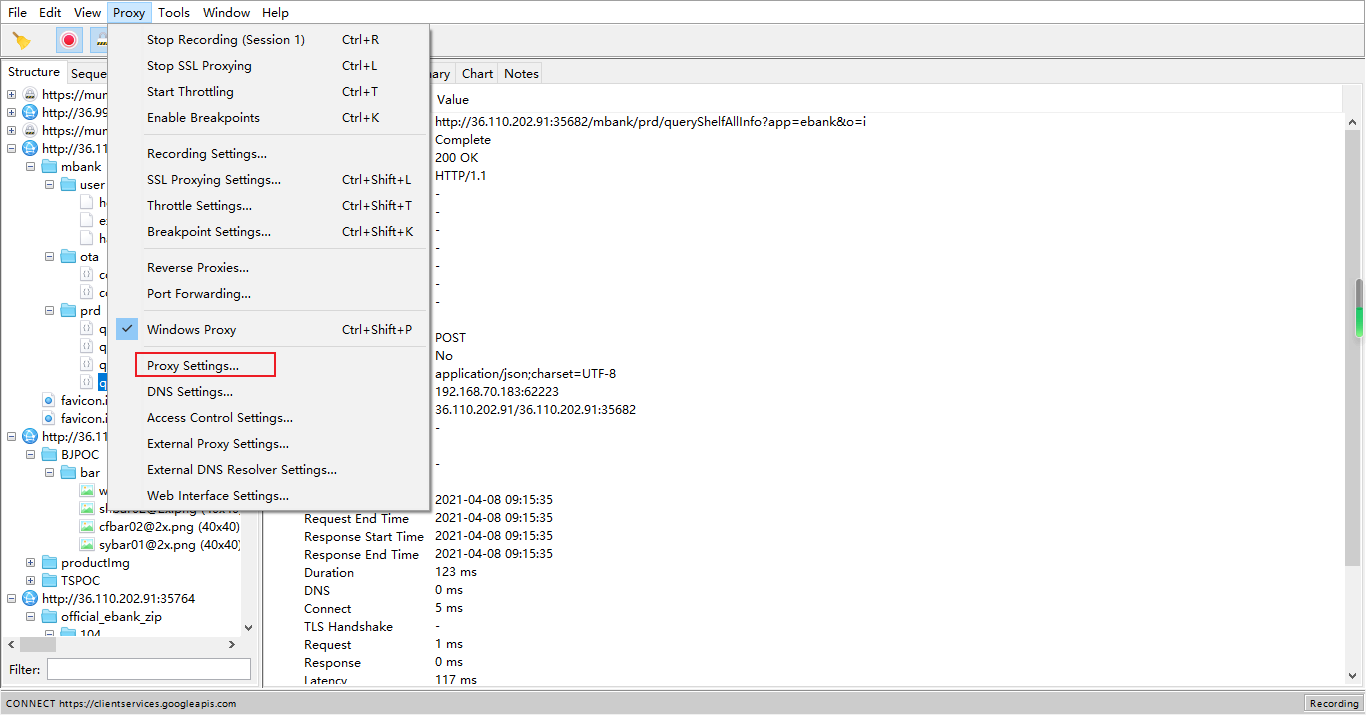Collapse the http://36.110.202.91:35764 host node

point(12,599)
